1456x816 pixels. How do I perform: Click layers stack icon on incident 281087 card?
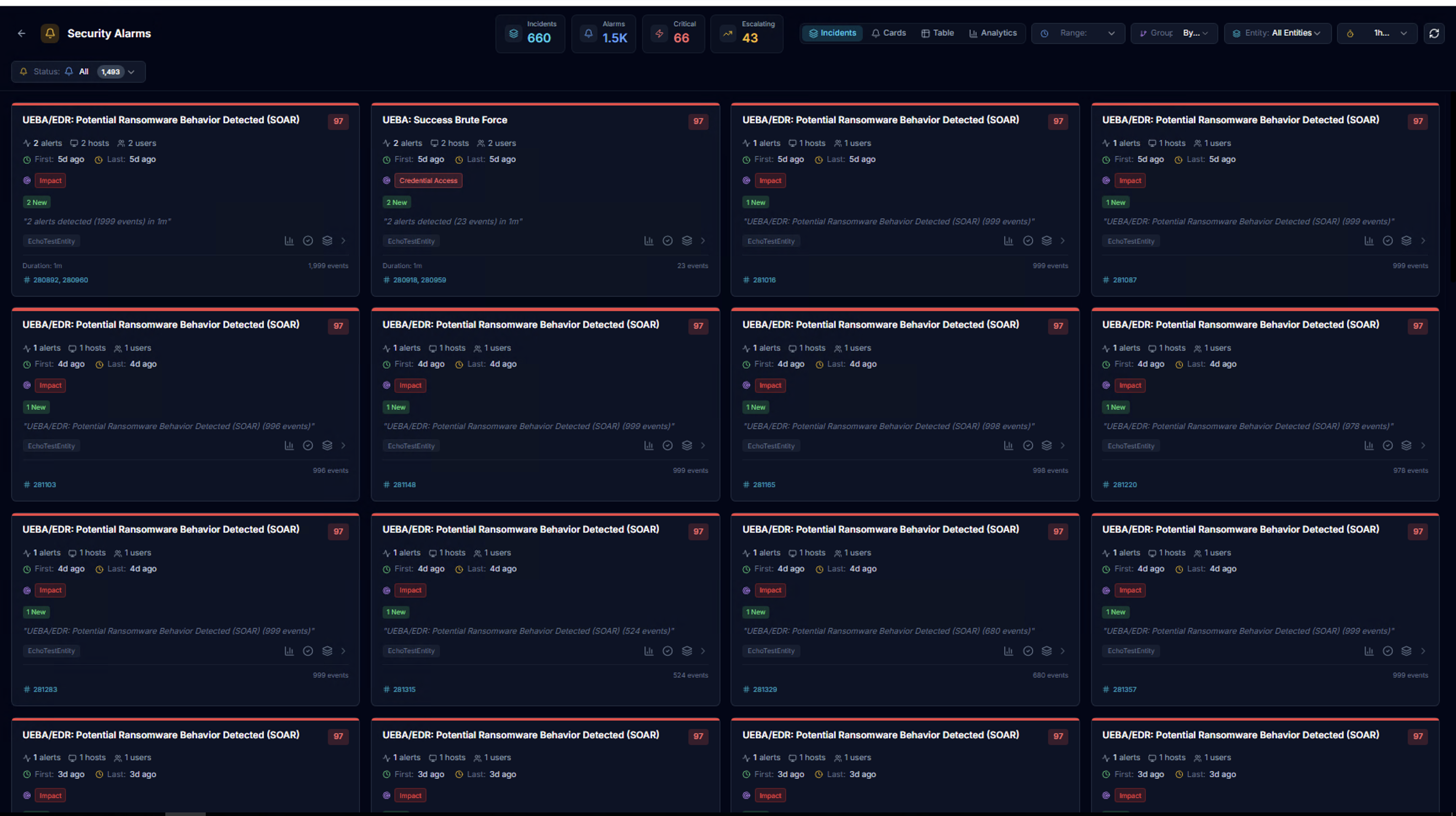(1406, 241)
